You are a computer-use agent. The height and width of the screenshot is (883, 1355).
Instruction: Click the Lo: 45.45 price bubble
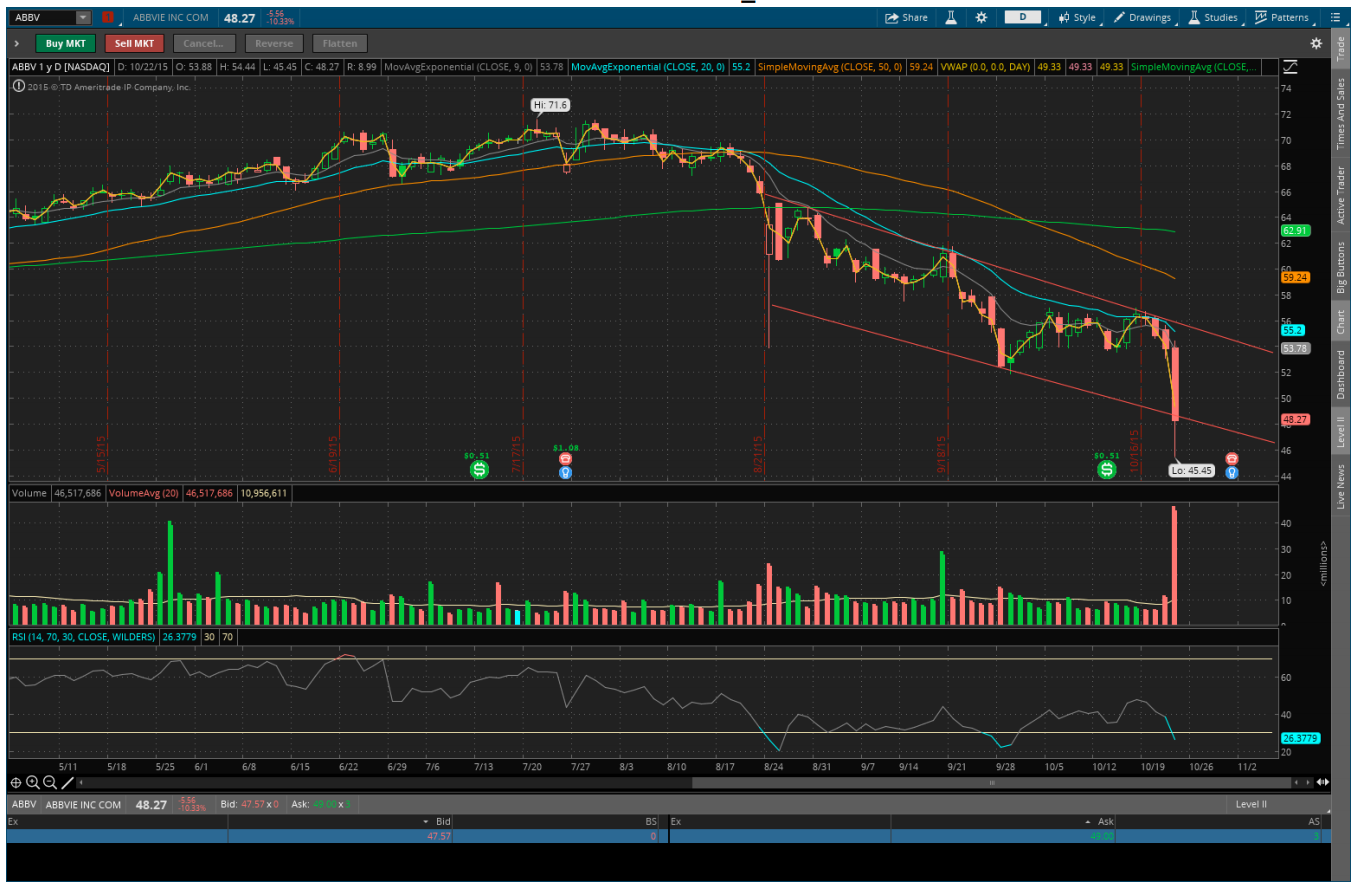1193,470
